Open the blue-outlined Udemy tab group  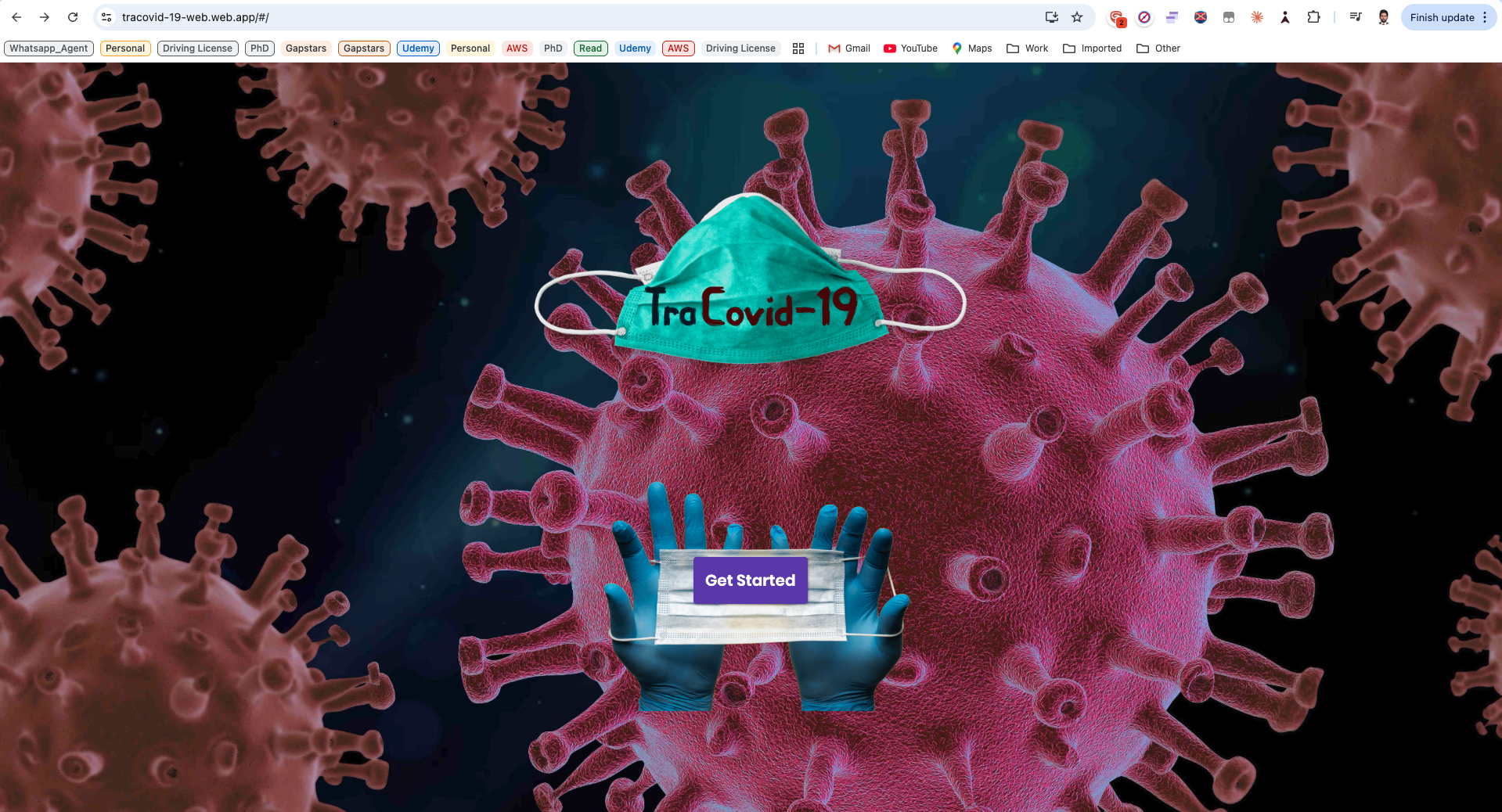pos(418,49)
